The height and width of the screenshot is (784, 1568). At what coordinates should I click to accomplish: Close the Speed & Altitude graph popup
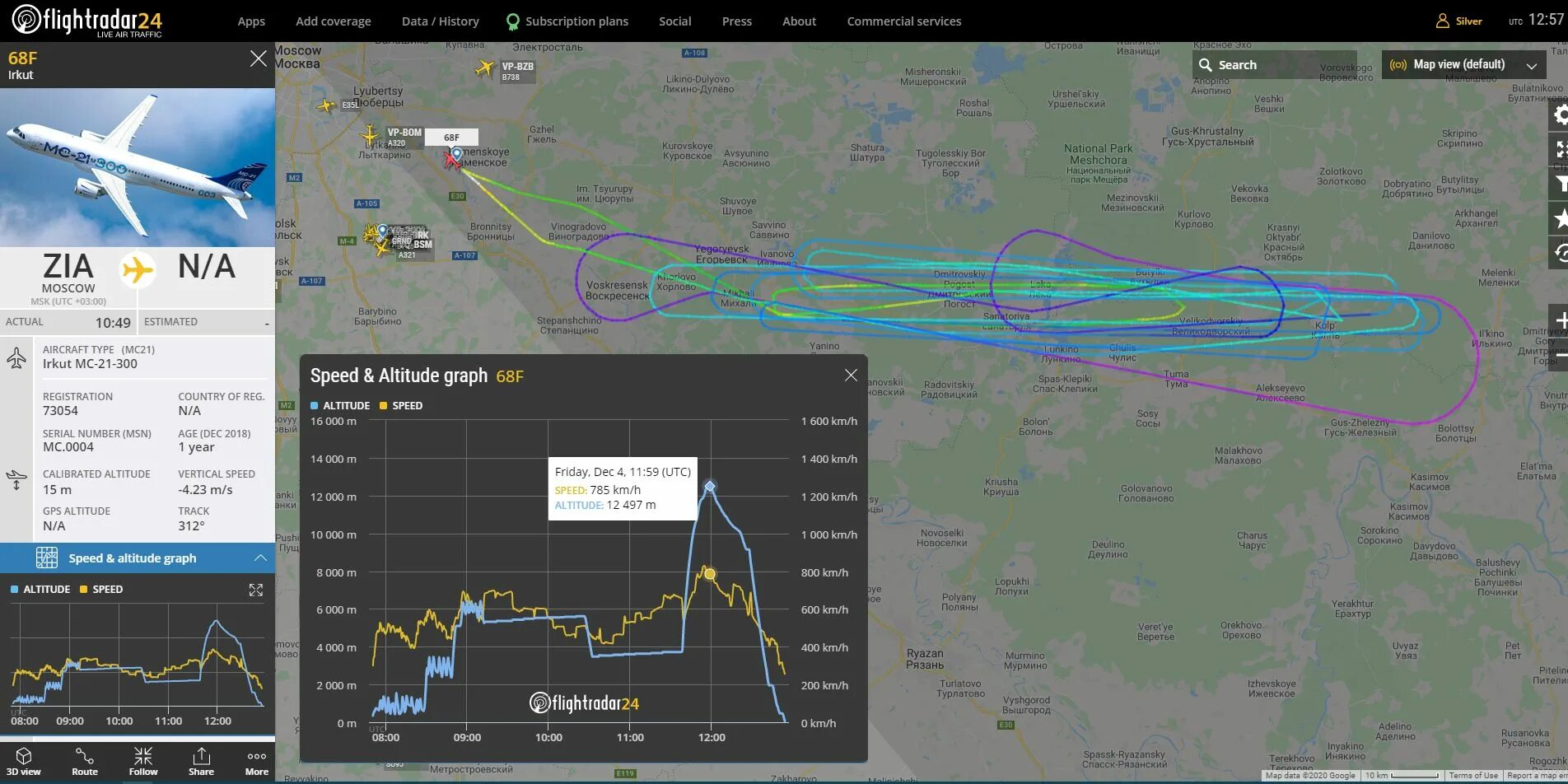(851, 376)
